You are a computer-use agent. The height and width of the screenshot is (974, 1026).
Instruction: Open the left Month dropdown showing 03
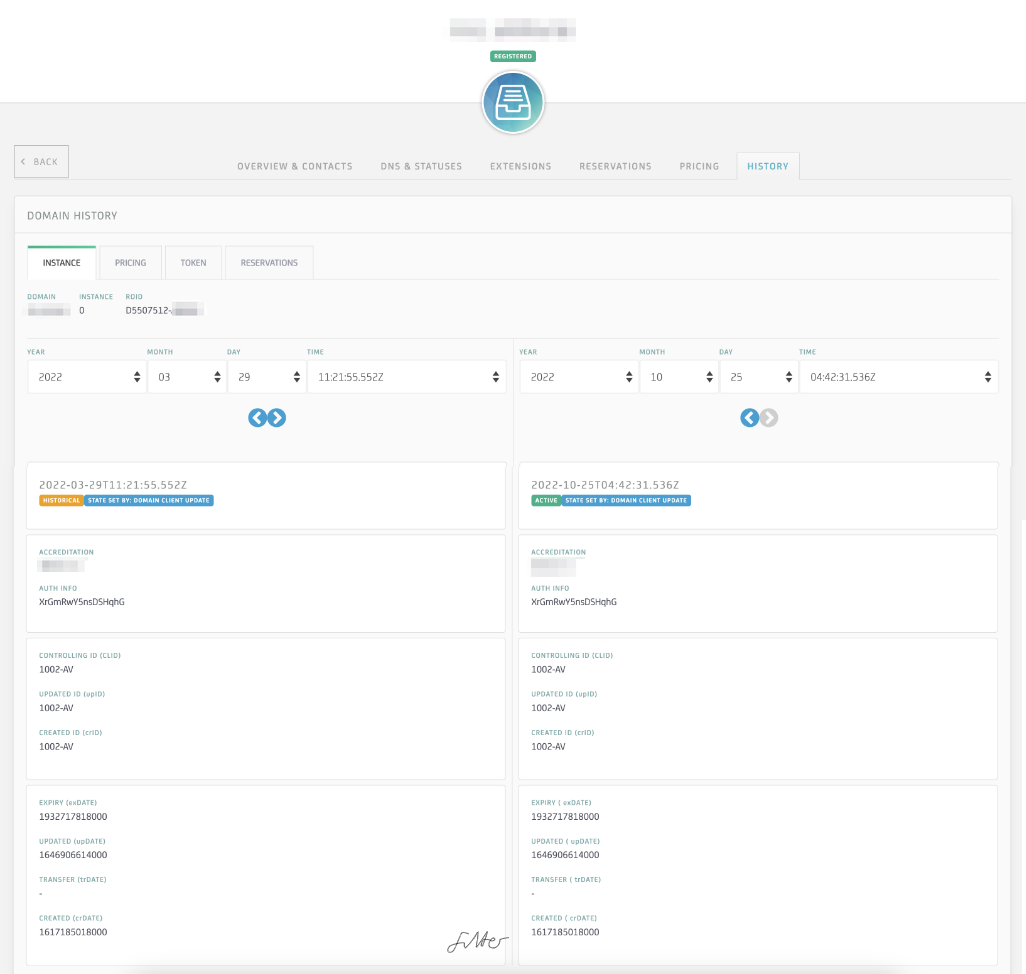click(x=187, y=377)
